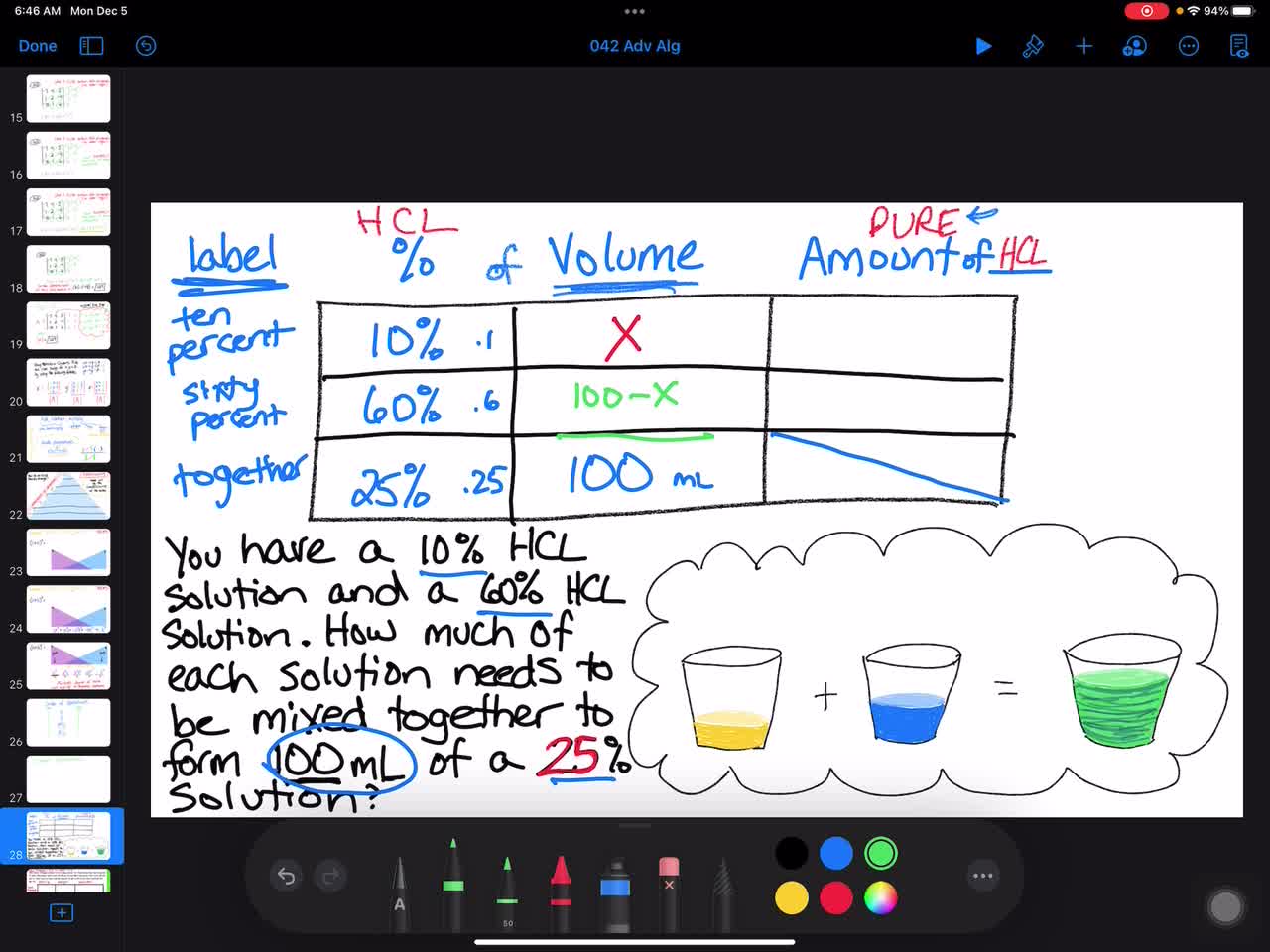Open drawing toolbar more options ellipsis
This screenshot has height=952, width=1270.
click(983, 876)
